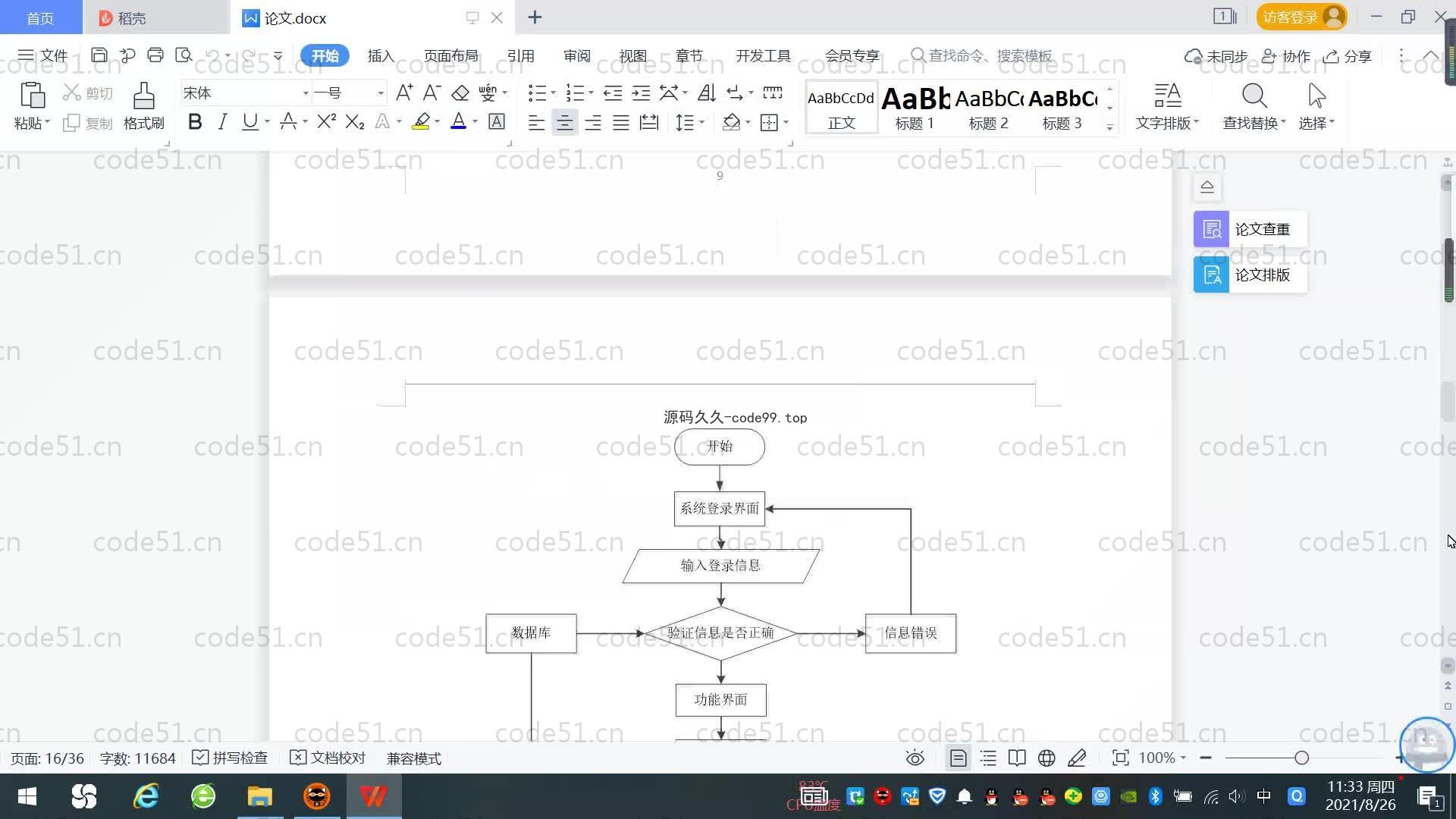1456x819 pixels.
Task: Expand the styles gallery
Action: [x=1109, y=127]
